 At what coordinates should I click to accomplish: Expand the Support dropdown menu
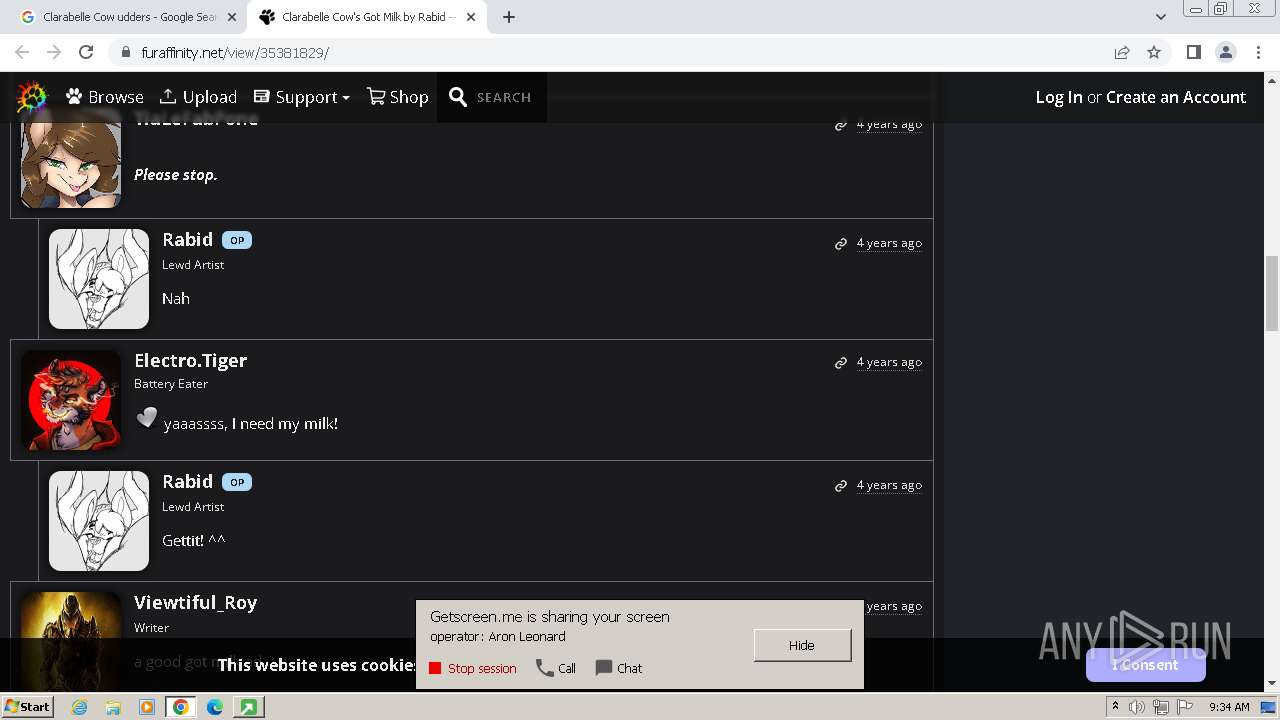pos(301,97)
